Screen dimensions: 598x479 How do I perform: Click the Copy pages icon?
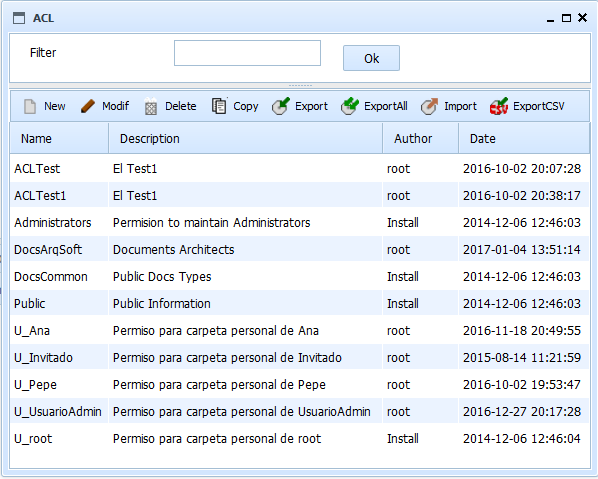point(219,106)
